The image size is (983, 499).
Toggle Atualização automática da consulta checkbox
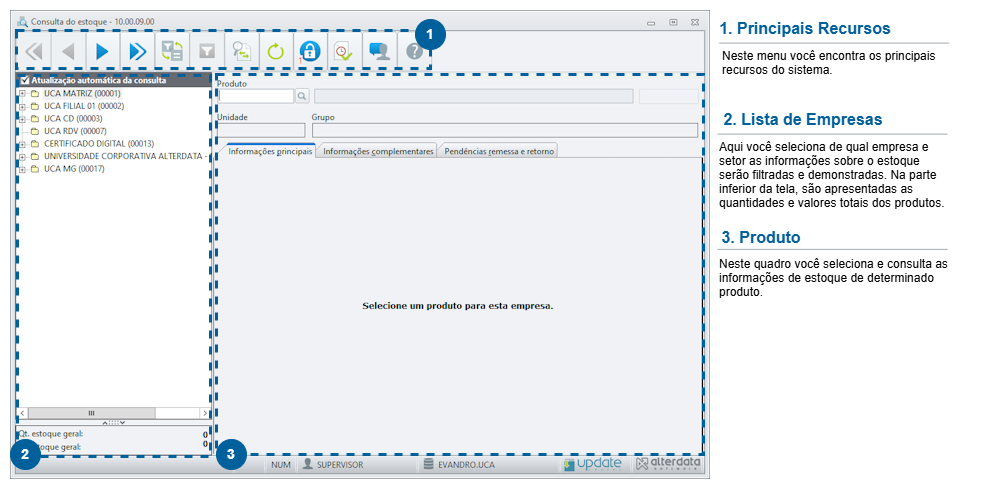coord(24,80)
